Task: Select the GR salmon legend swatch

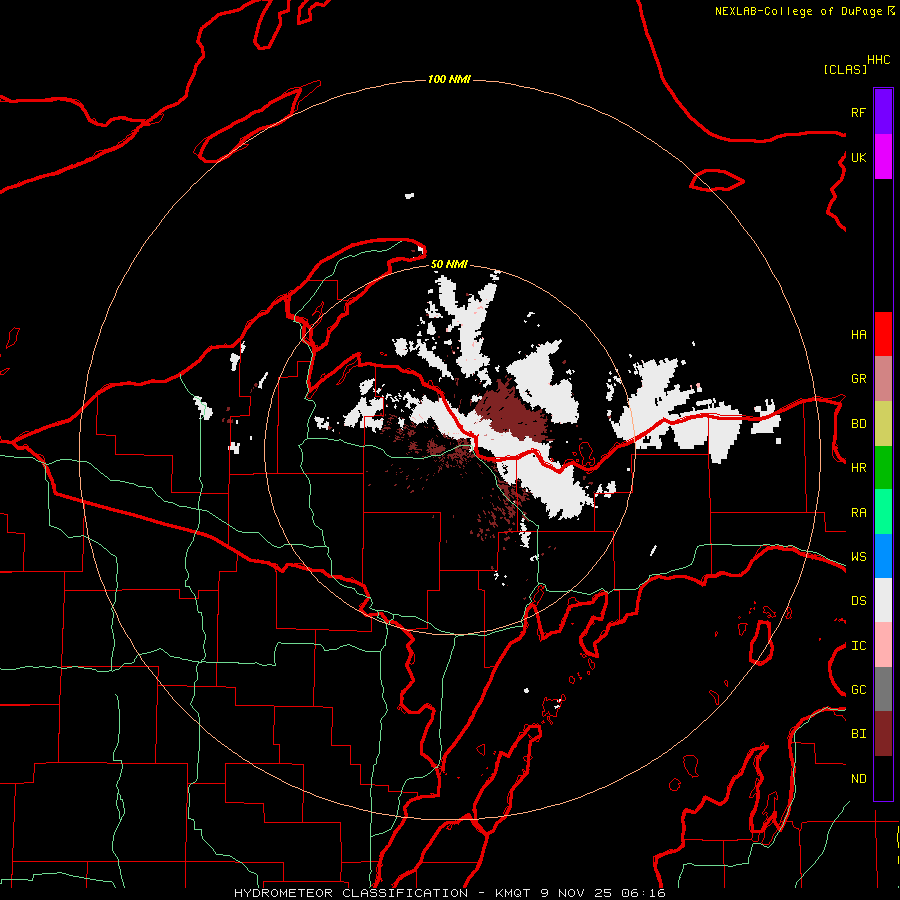Action: [883, 379]
